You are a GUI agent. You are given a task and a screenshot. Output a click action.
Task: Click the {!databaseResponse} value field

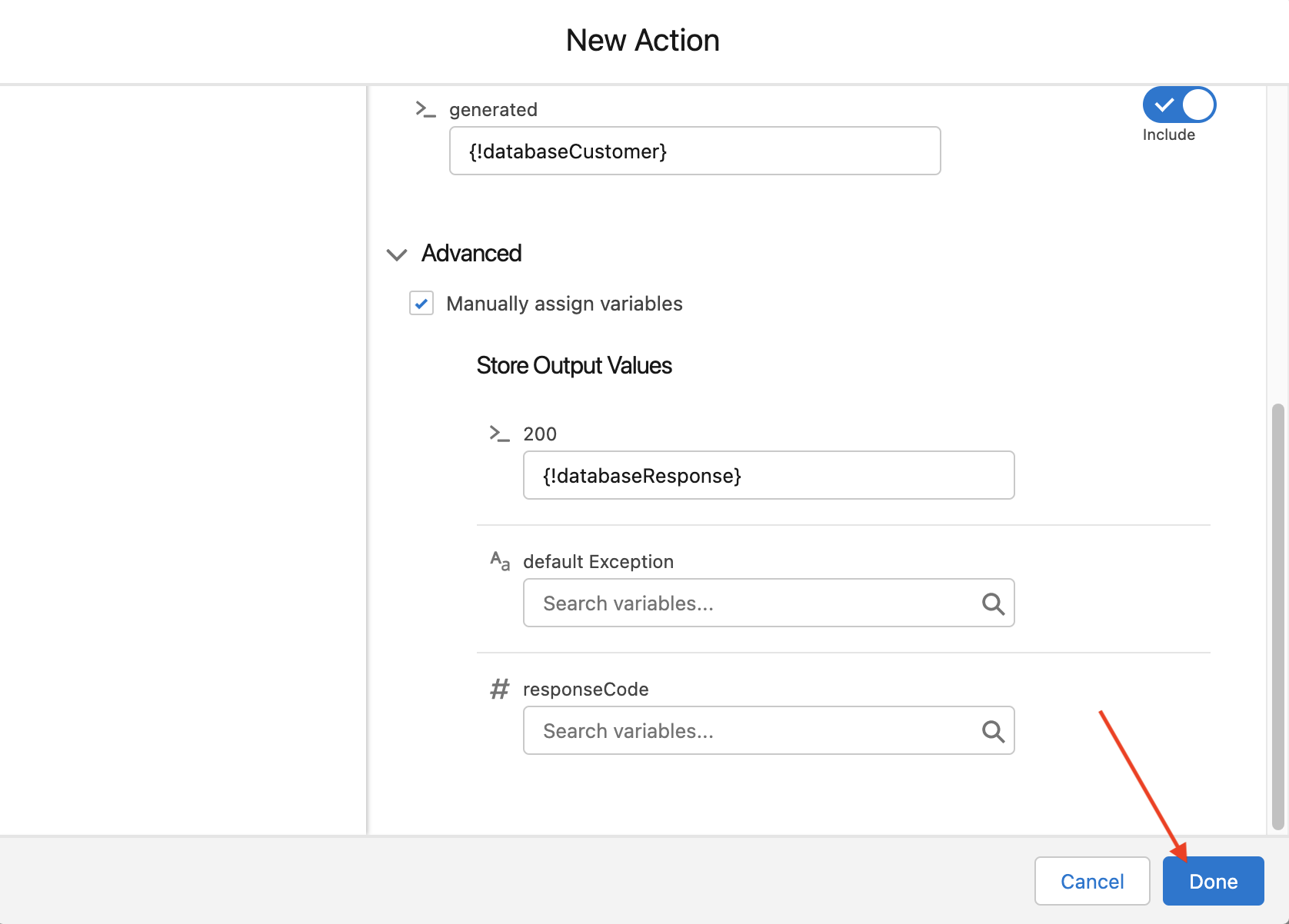(768, 475)
